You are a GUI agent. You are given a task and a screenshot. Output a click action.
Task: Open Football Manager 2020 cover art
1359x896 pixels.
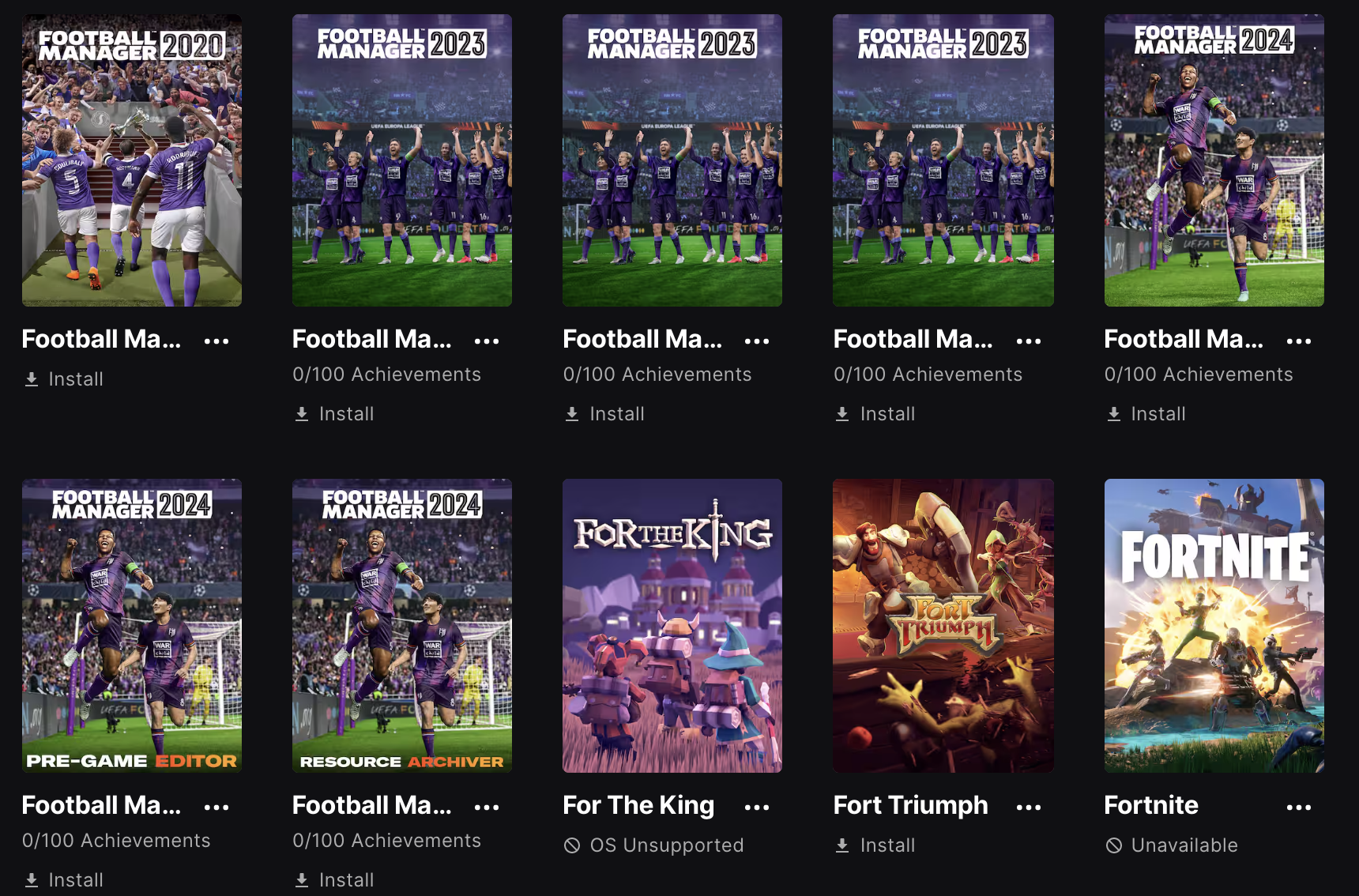click(x=132, y=160)
